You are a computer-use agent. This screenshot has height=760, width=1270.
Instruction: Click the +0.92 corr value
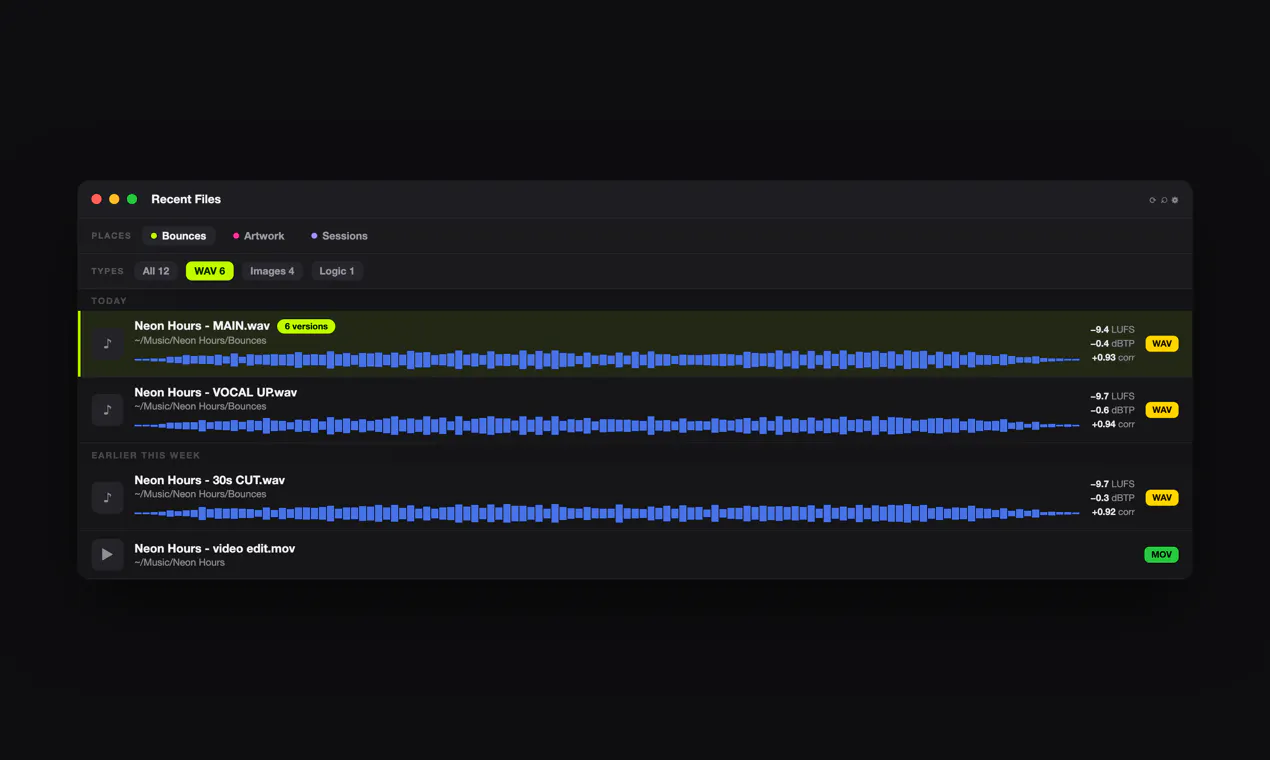pyautogui.click(x=1113, y=512)
